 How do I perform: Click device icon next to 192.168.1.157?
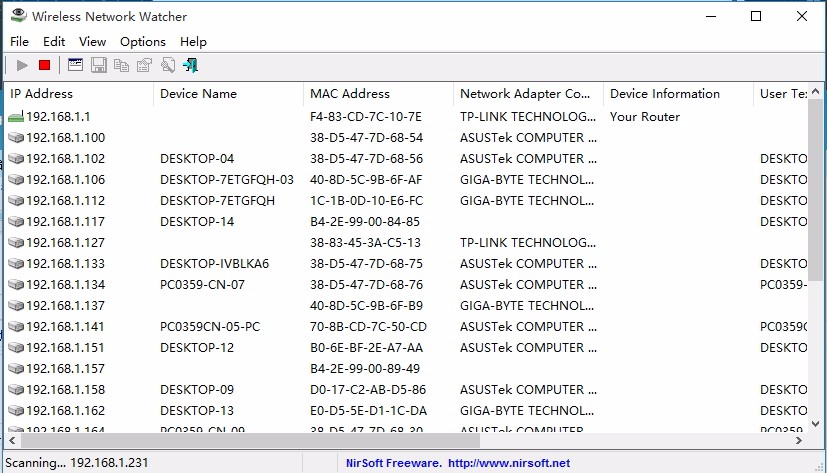coord(16,369)
